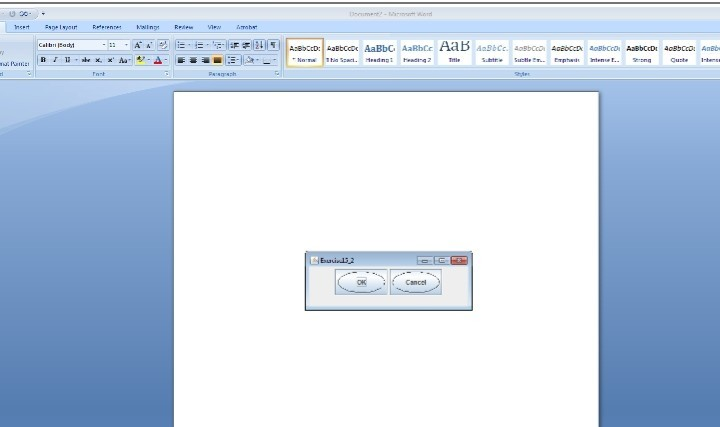
Task: Insert a bulleted list
Action: (x=181, y=45)
